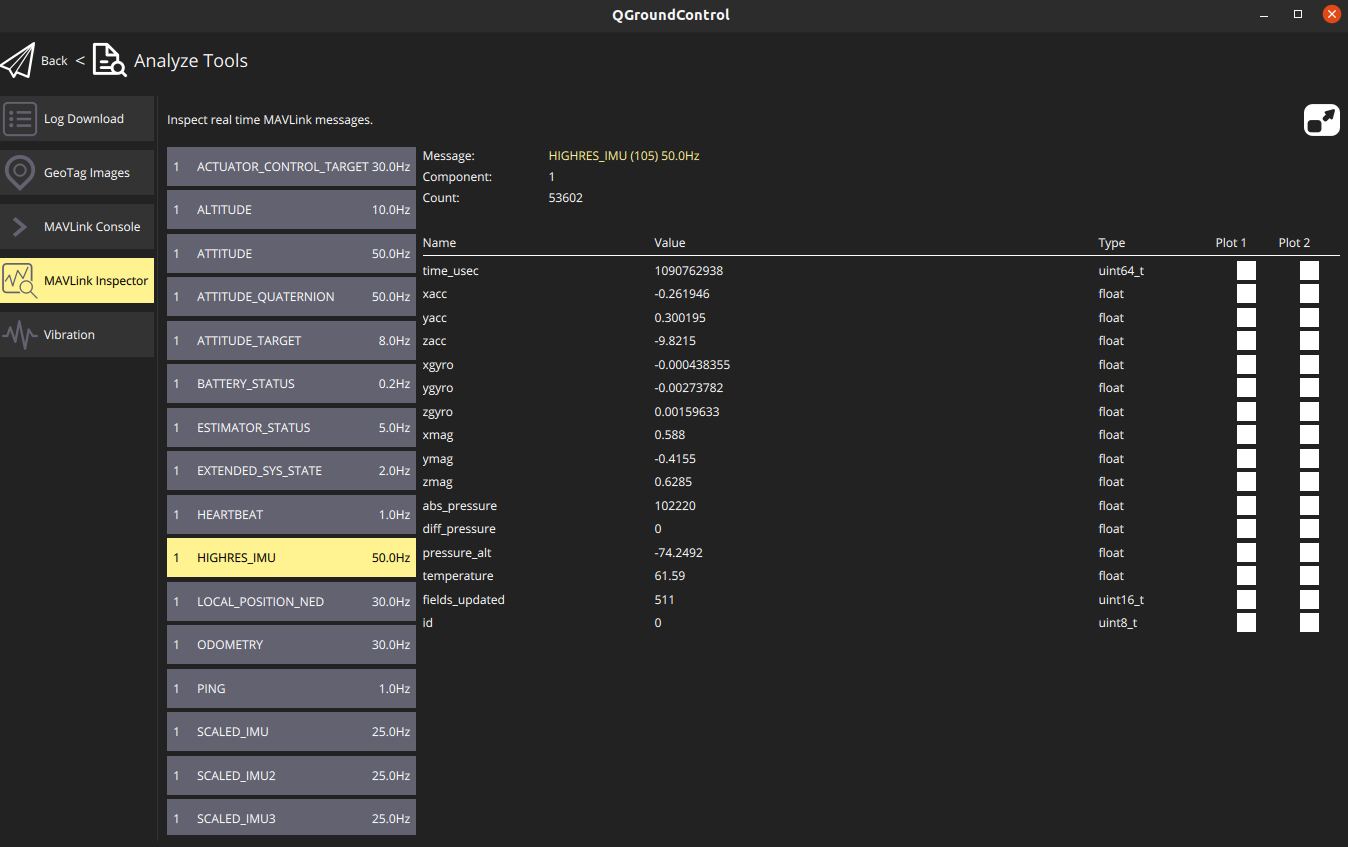Plot ygyro on Plot 2
Viewport: 1348px width, 847px height.
click(1309, 388)
